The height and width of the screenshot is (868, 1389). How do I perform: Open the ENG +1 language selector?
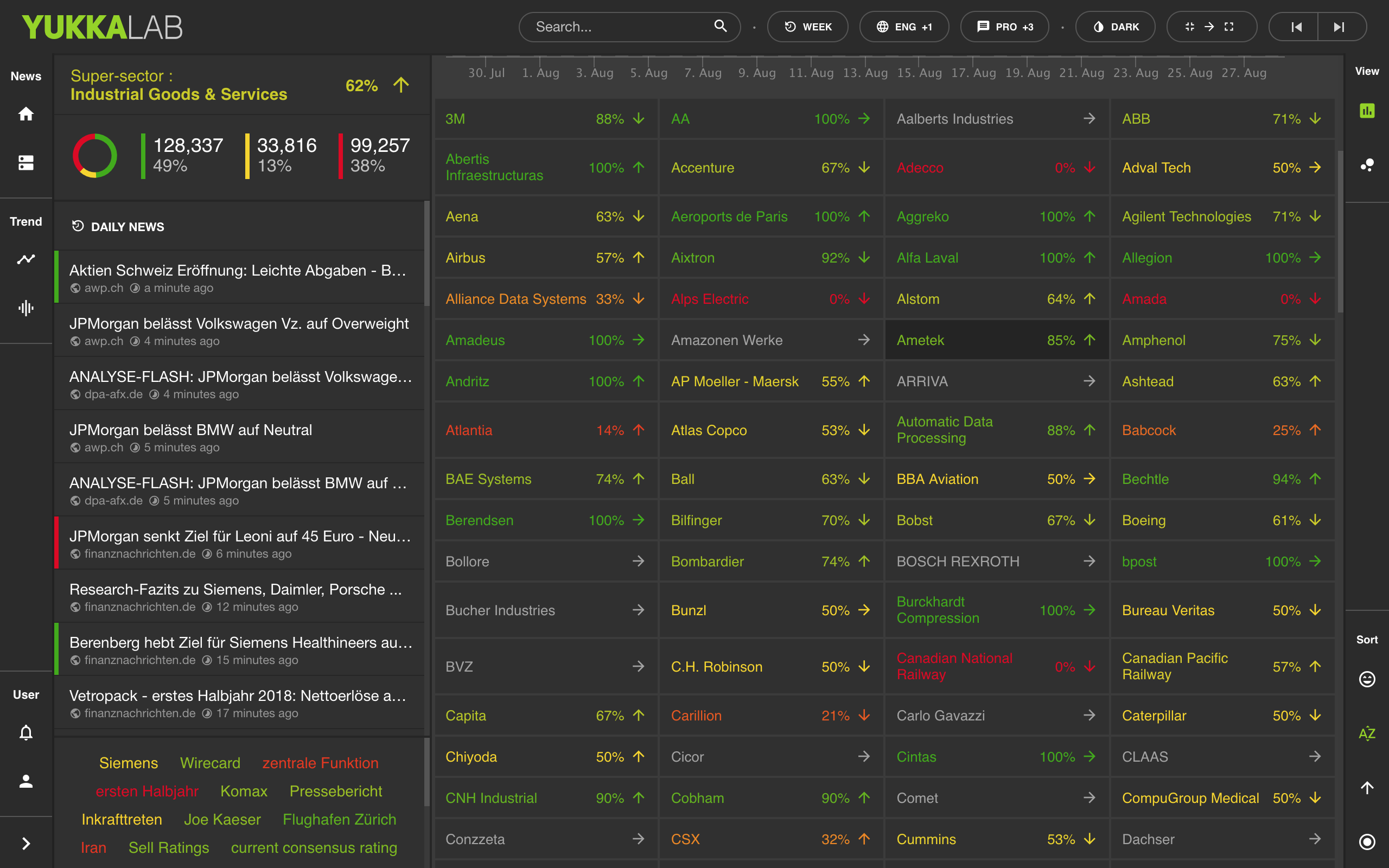(x=904, y=27)
